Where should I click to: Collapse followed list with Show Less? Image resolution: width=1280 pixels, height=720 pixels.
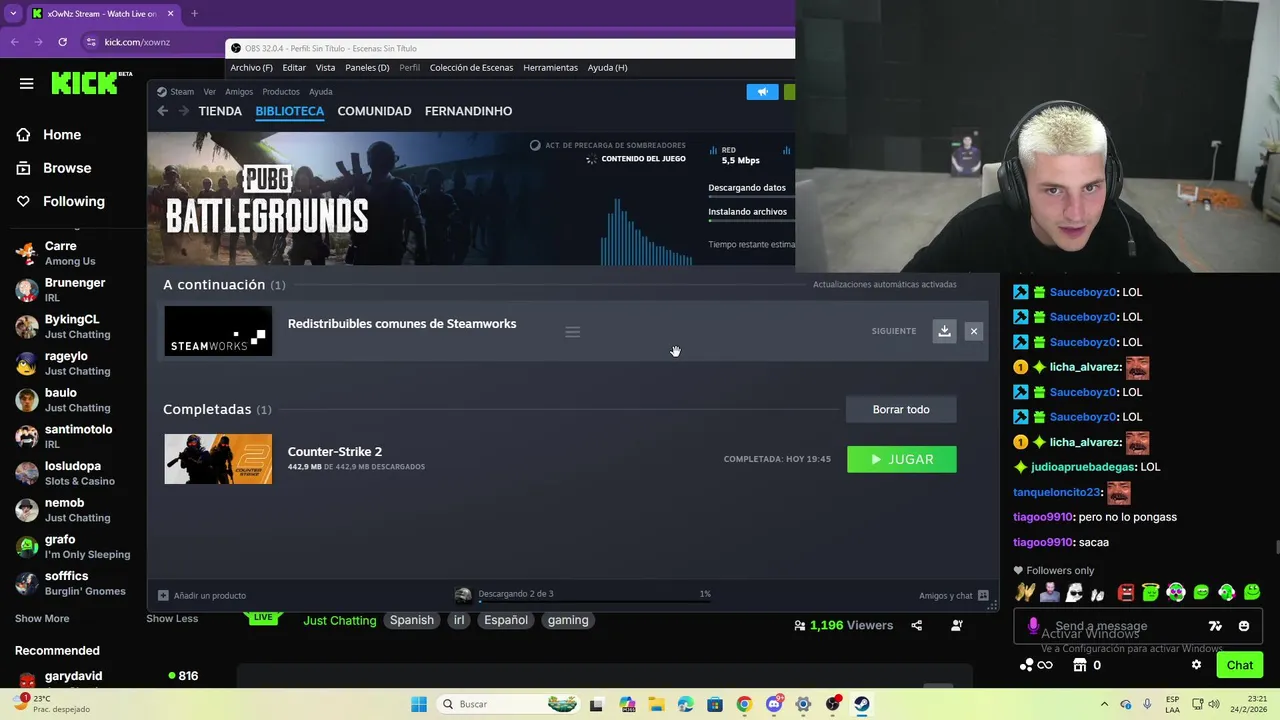click(172, 619)
